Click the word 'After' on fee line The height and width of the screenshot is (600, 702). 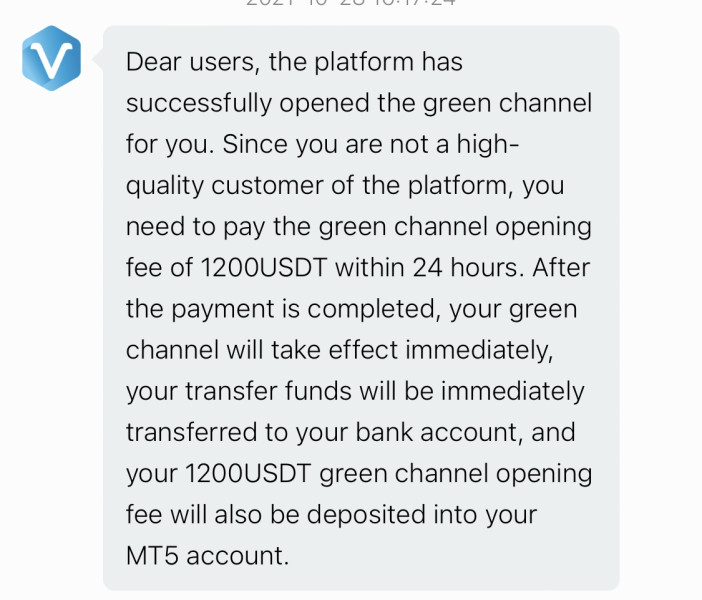(561, 268)
